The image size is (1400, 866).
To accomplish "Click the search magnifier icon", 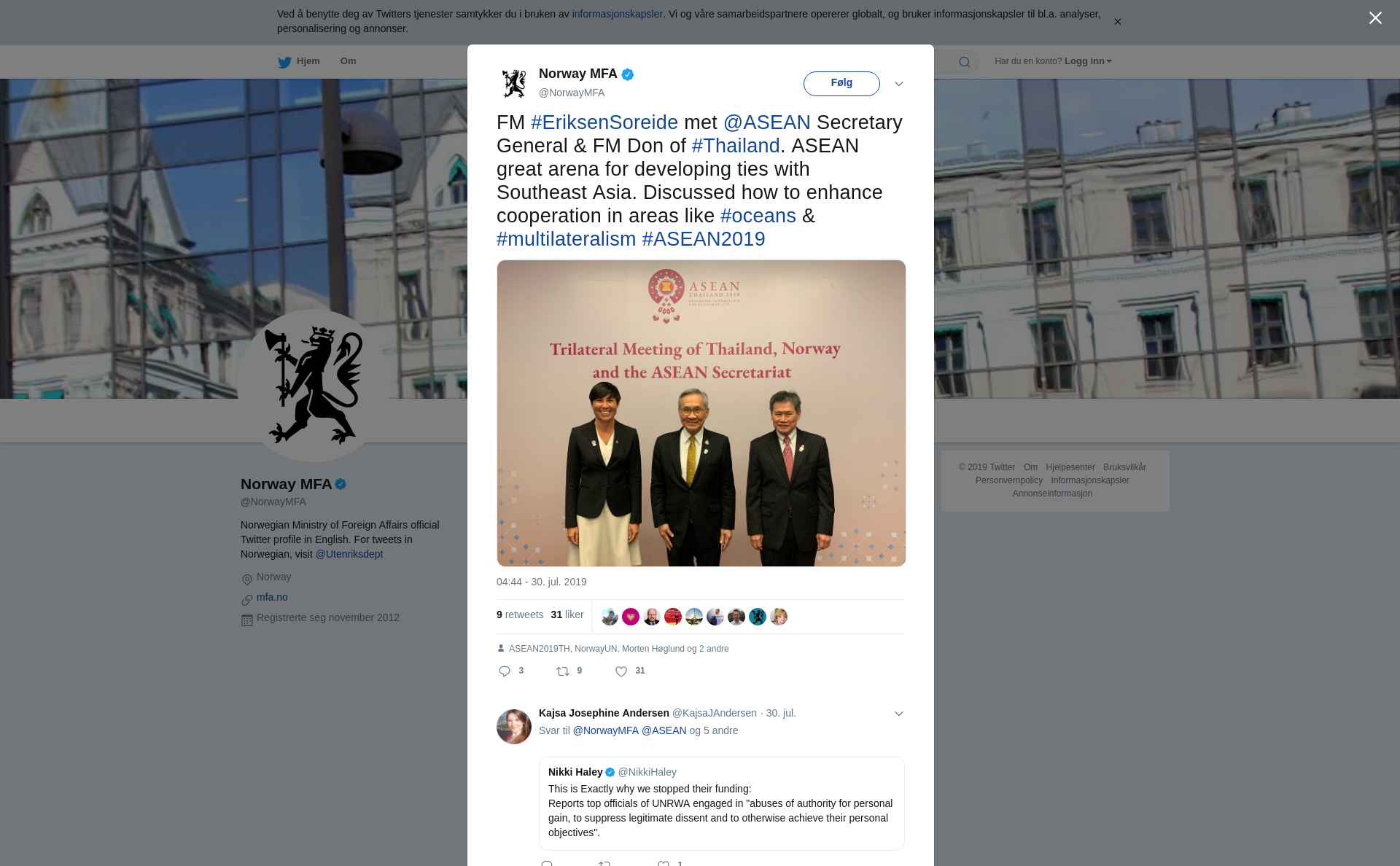I will point(965,62).
